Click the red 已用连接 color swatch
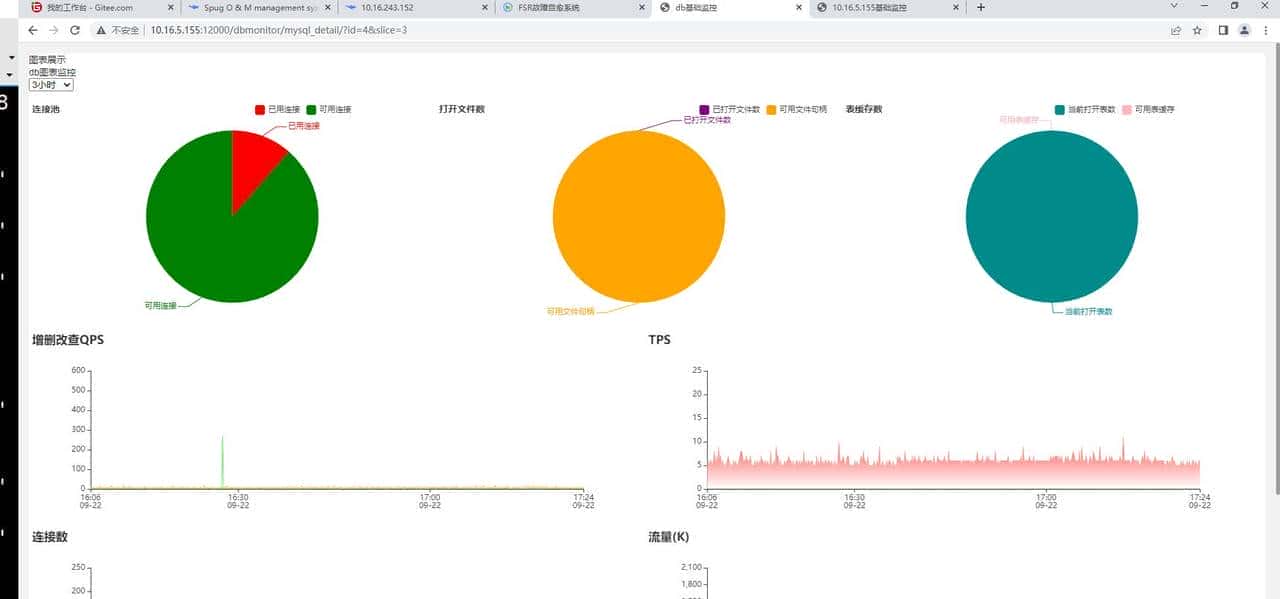1280x599 pixels. [259, 109]
